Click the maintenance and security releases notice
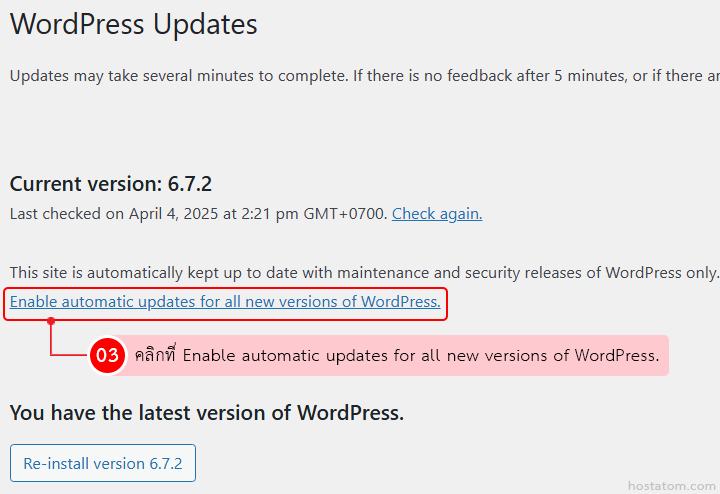 364,271
